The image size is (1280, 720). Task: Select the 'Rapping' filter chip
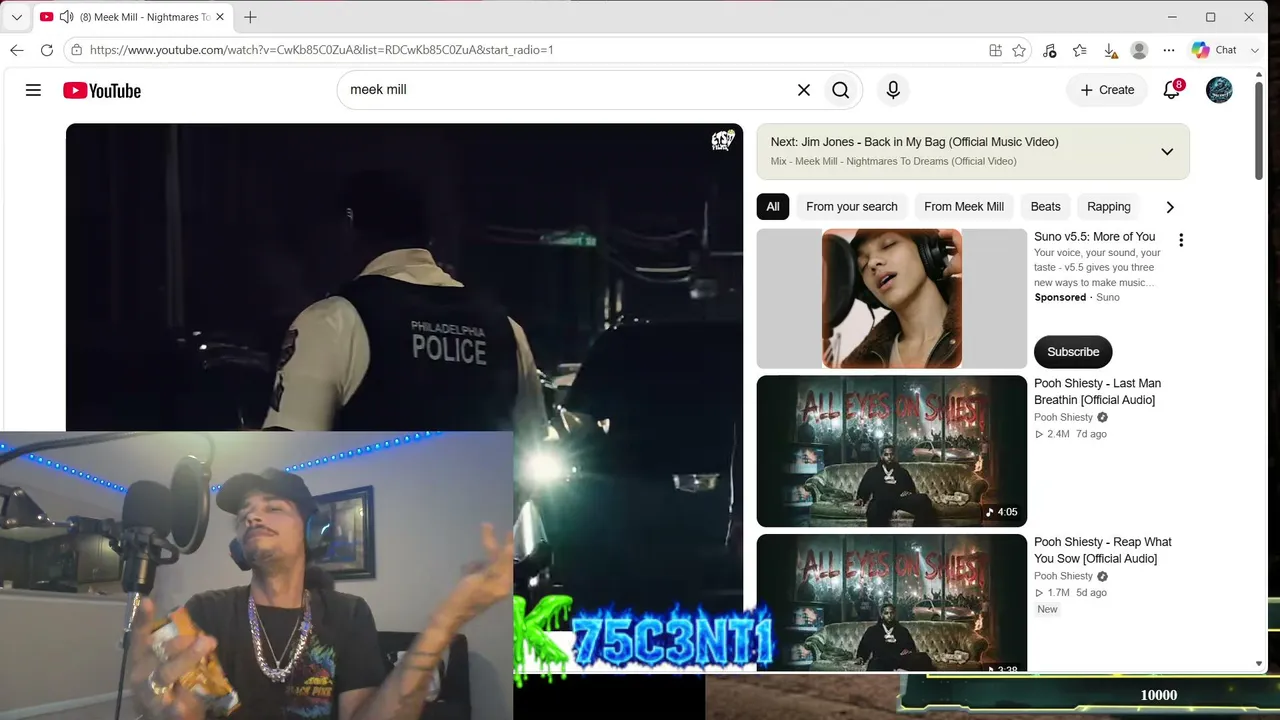coord(1109,207)
